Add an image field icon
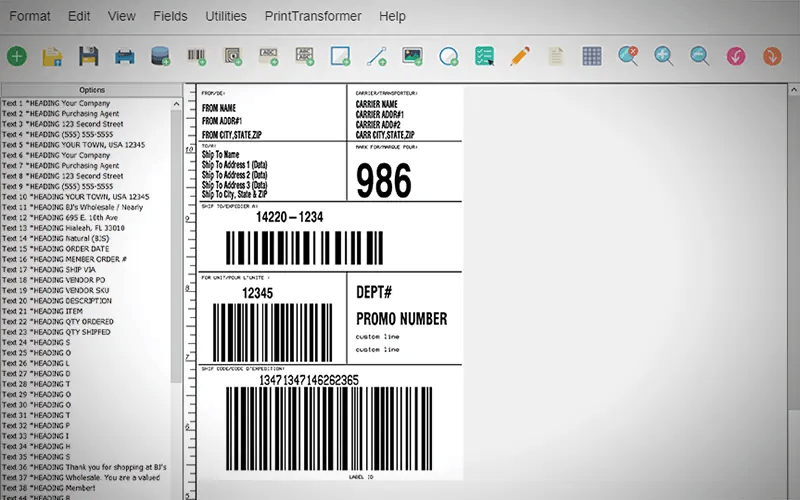 (412, 56)
